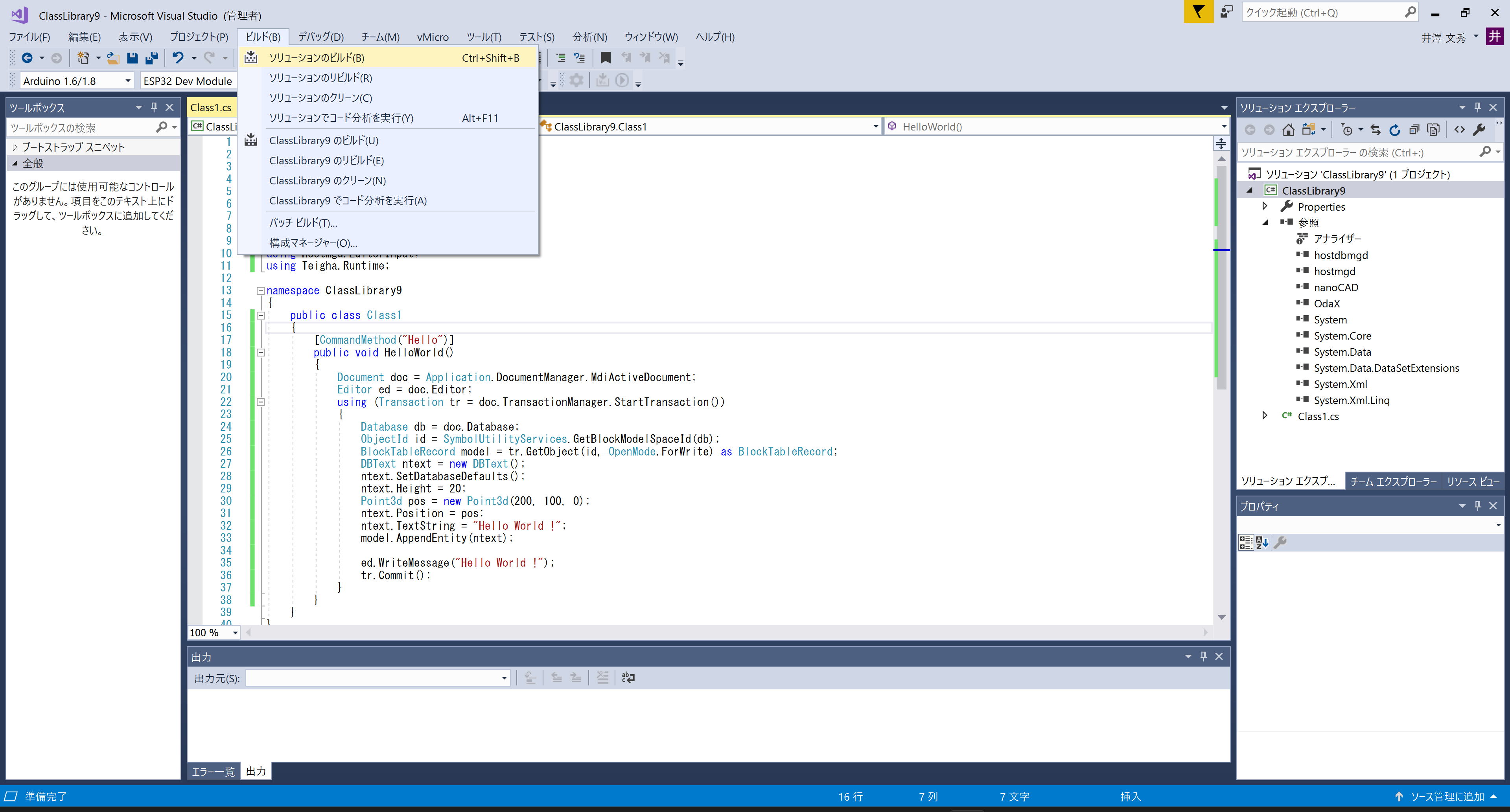This screenshot has width=1510, height=812.
Task: Click Show All Files icon
Action: 1433,130
